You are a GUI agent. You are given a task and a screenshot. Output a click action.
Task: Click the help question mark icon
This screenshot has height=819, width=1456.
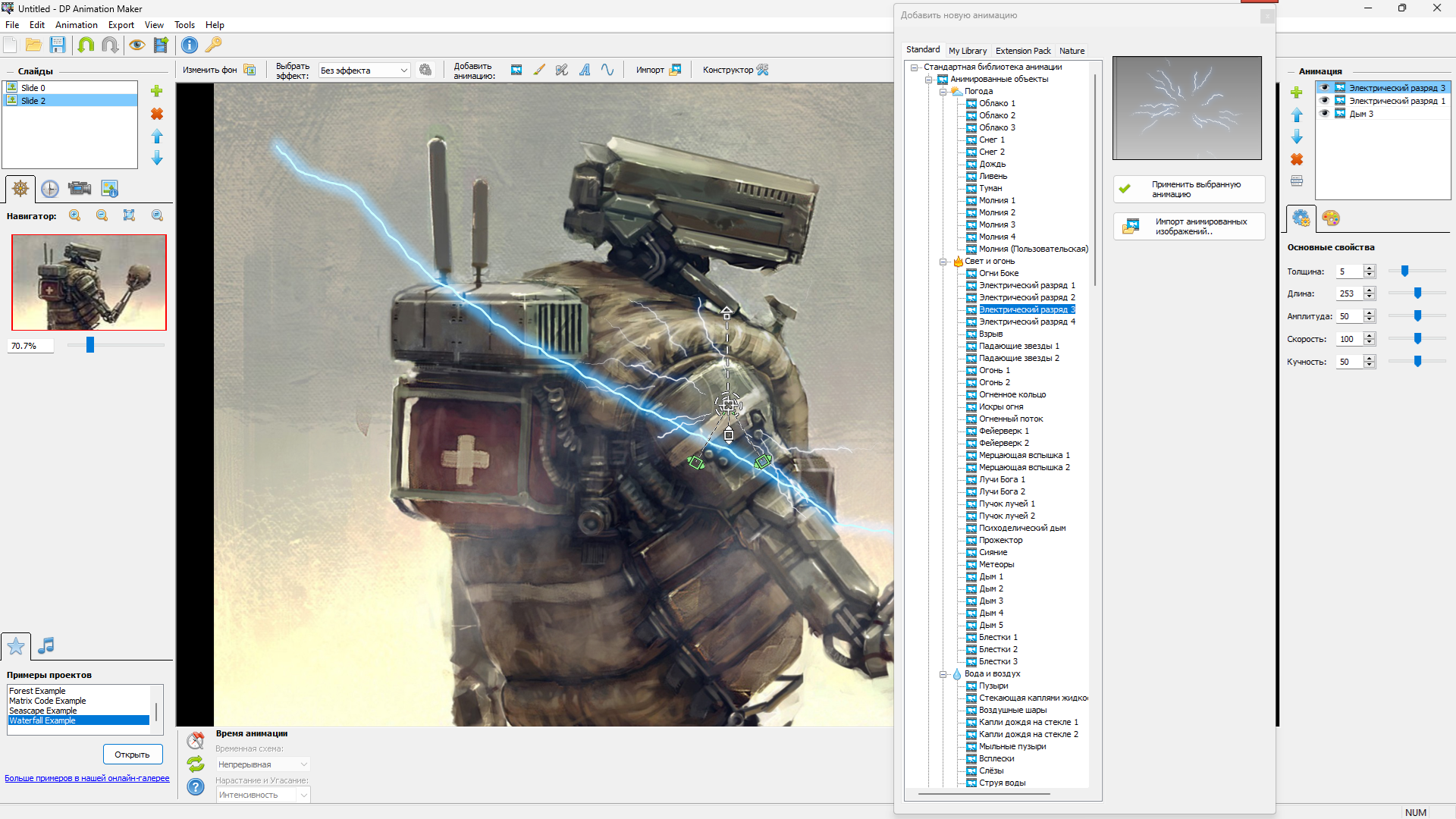pos(196,787)
